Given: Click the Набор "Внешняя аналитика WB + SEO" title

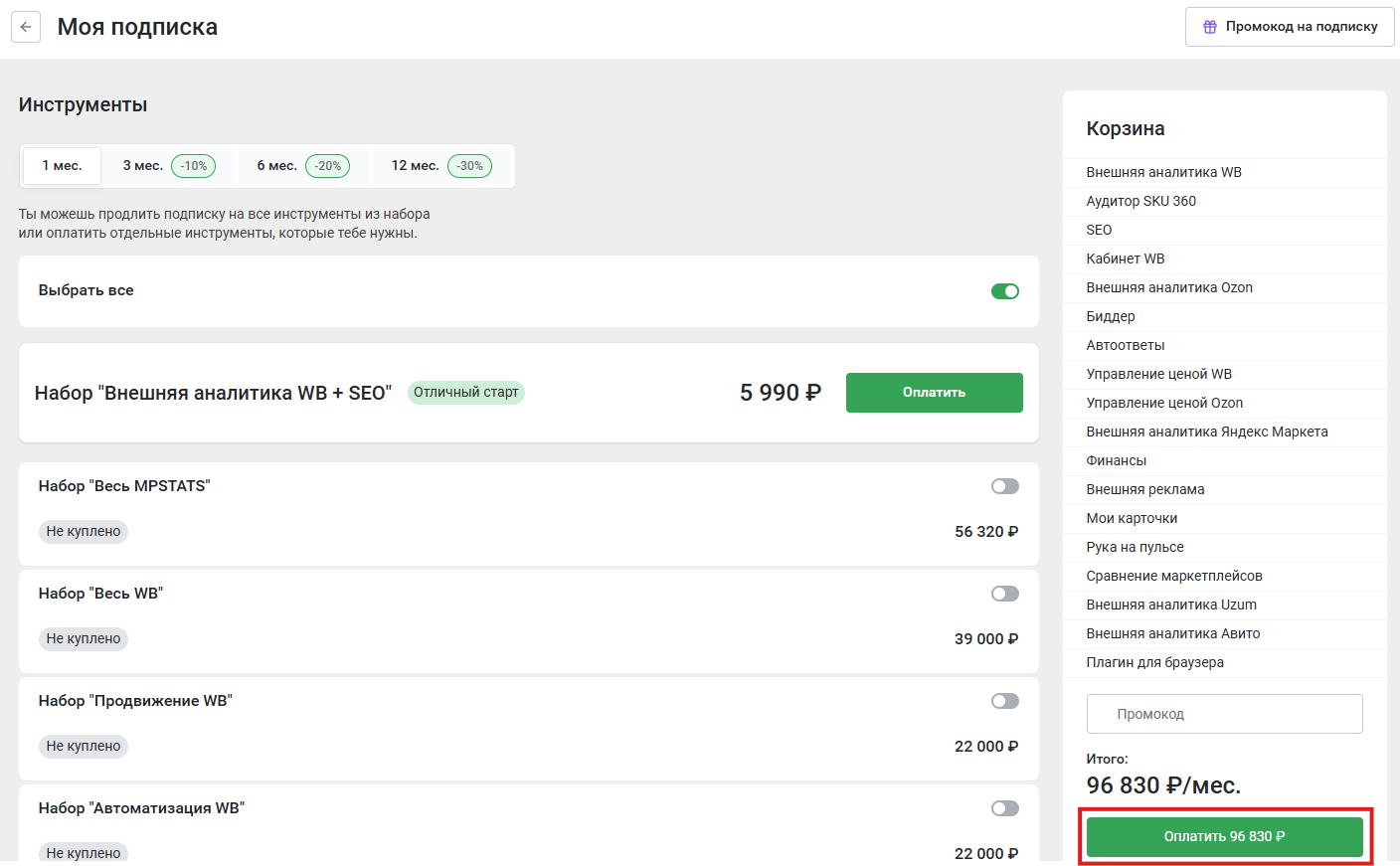Looking at the screenshot, I should point(213,393).
